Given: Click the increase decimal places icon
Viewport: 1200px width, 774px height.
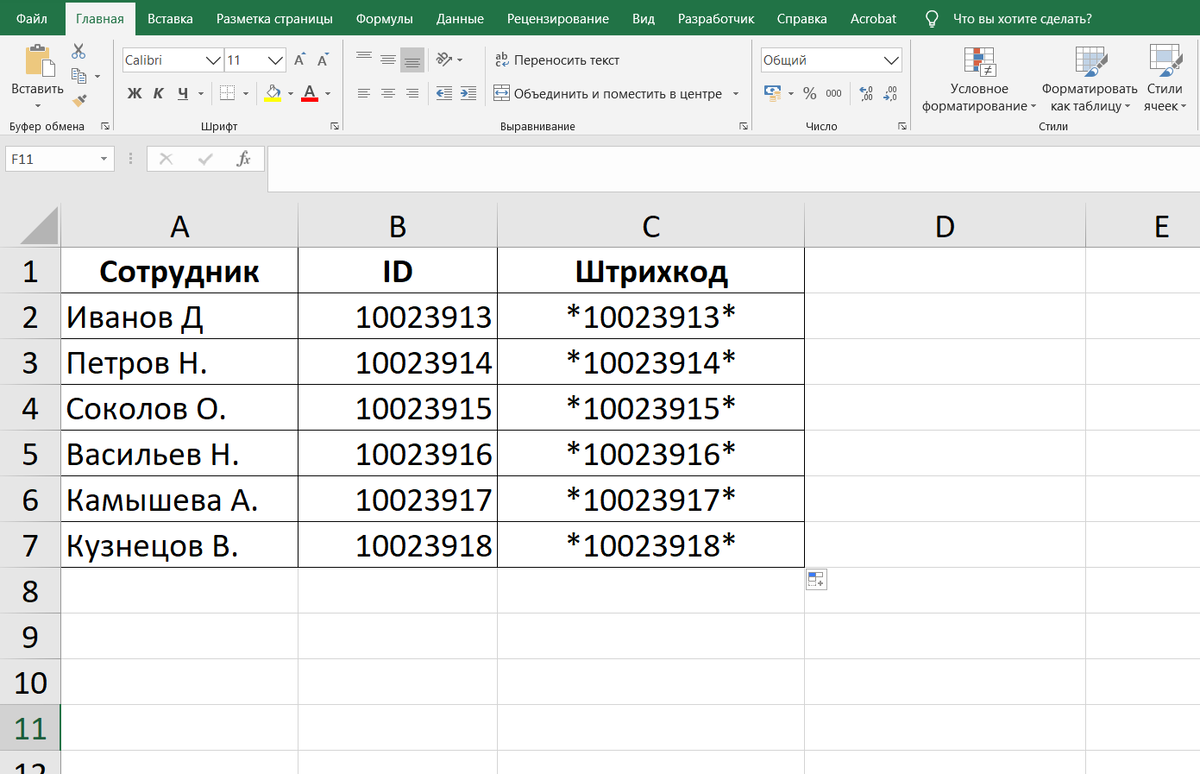Looking at the screenshot, I should point(866,93).
